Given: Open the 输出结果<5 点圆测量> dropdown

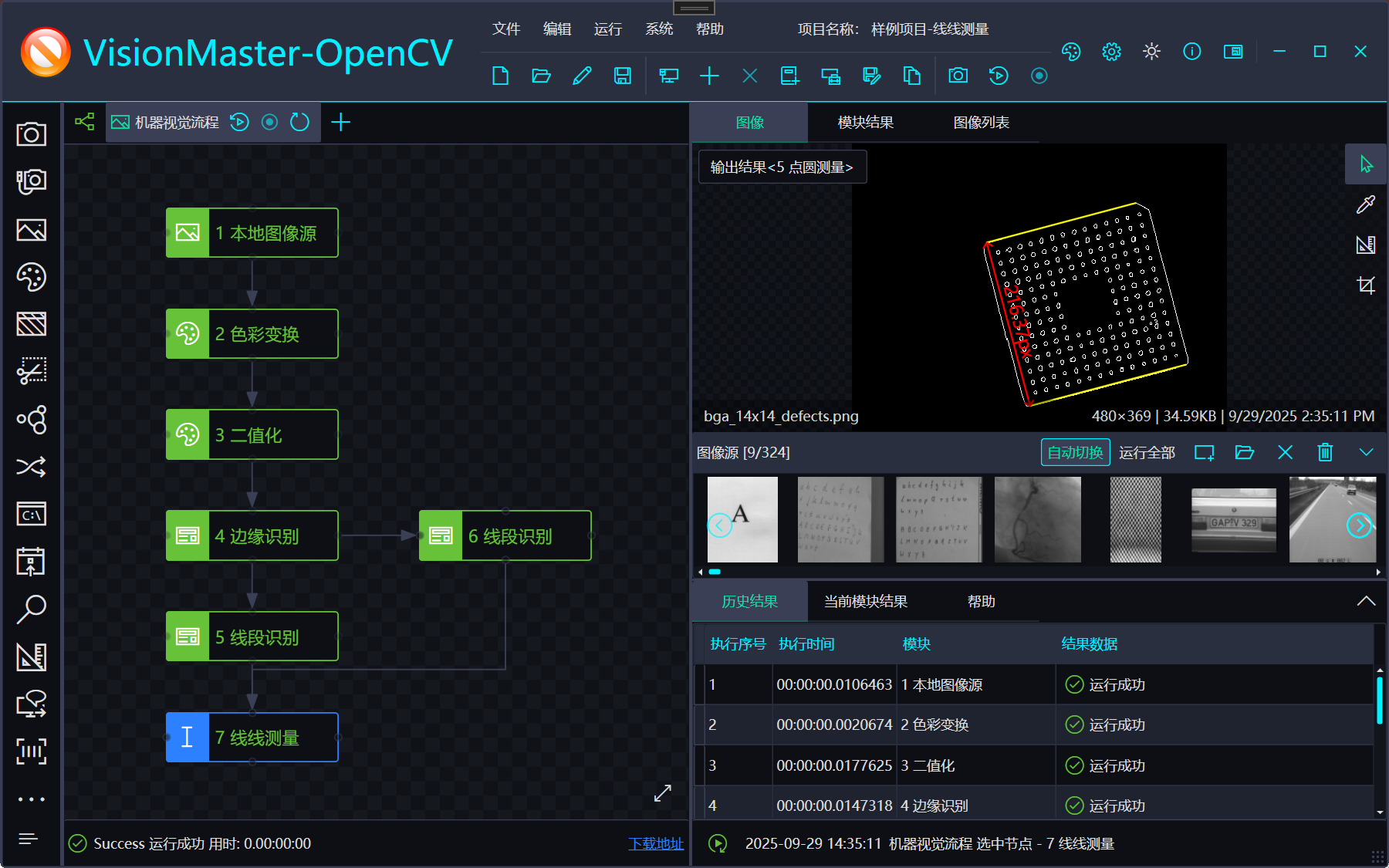Looking at the screenshot, I should [782, 167].
